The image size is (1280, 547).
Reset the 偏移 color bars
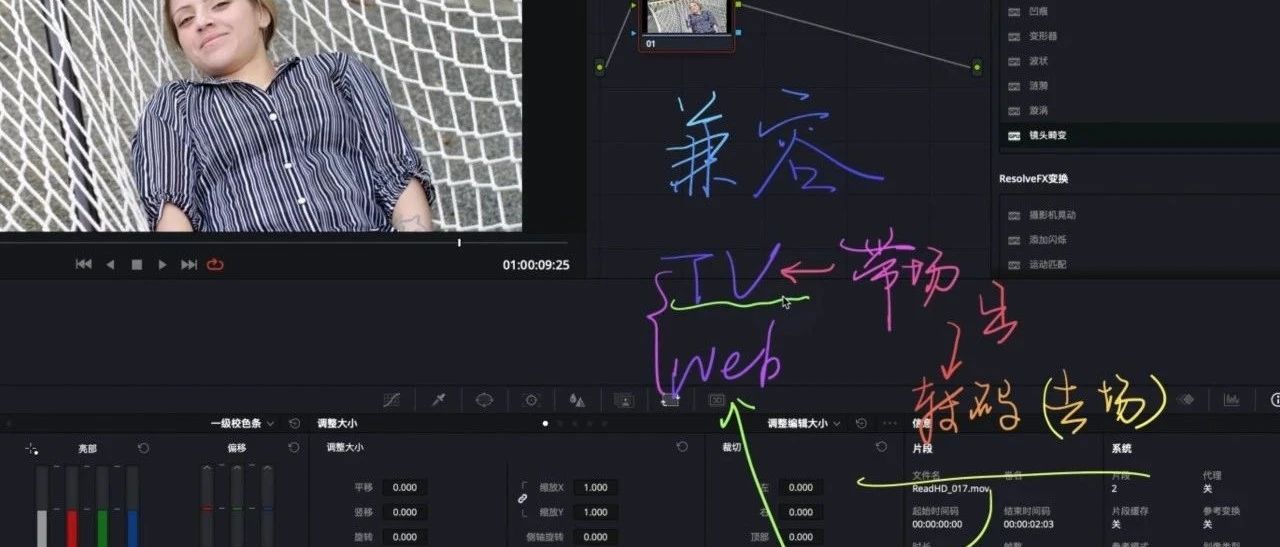[293, 448]
